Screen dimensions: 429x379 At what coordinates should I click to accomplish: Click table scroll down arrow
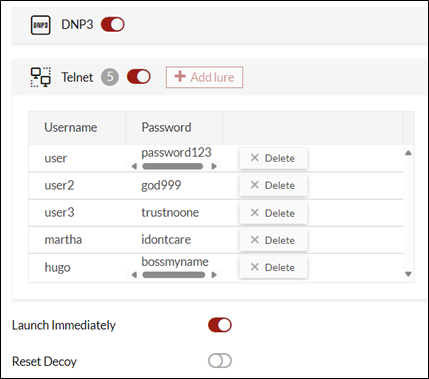point(408,274)
